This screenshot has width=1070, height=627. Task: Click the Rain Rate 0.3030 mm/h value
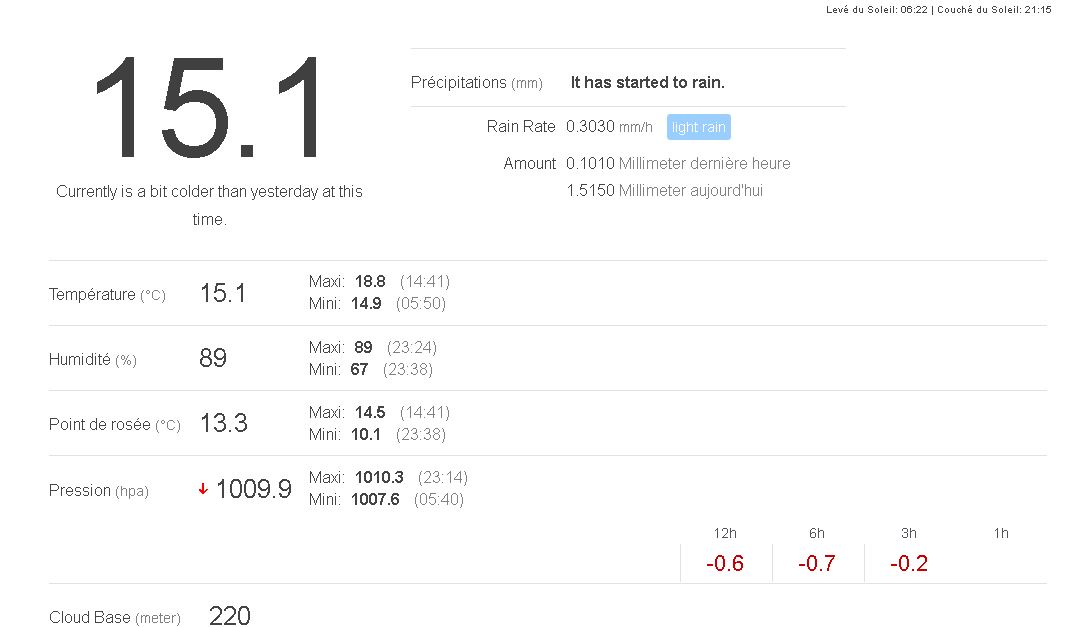(x=609, y=127)
